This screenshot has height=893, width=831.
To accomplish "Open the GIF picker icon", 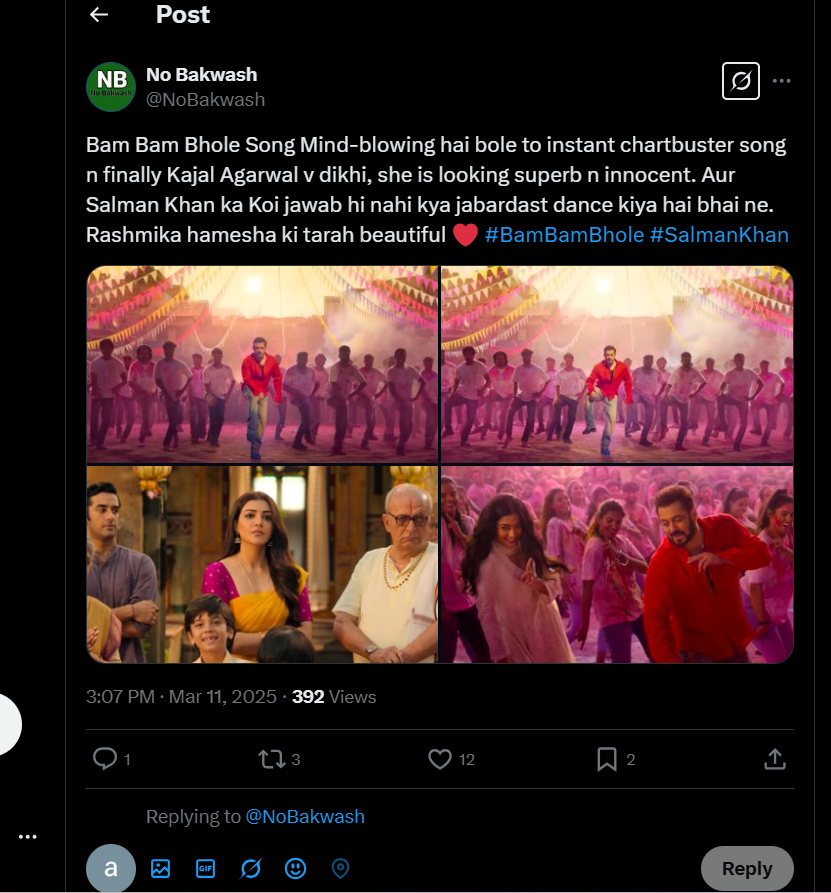I will click(205, 868).
